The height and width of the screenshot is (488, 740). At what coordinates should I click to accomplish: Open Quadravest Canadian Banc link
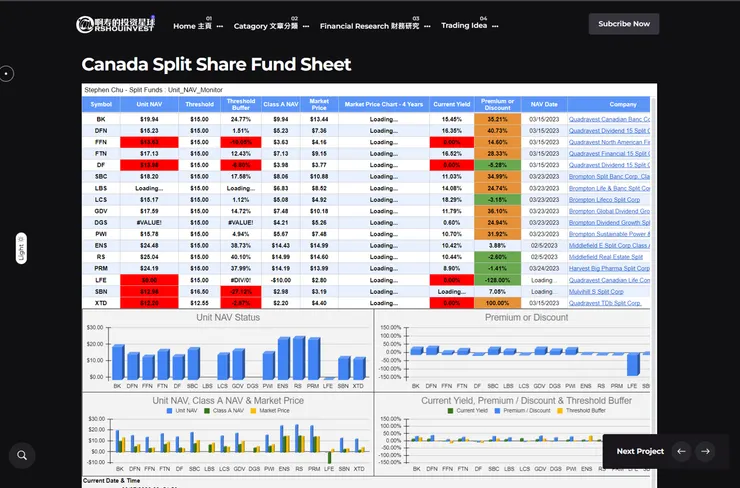pyautogui.click(x=609, y=119)
